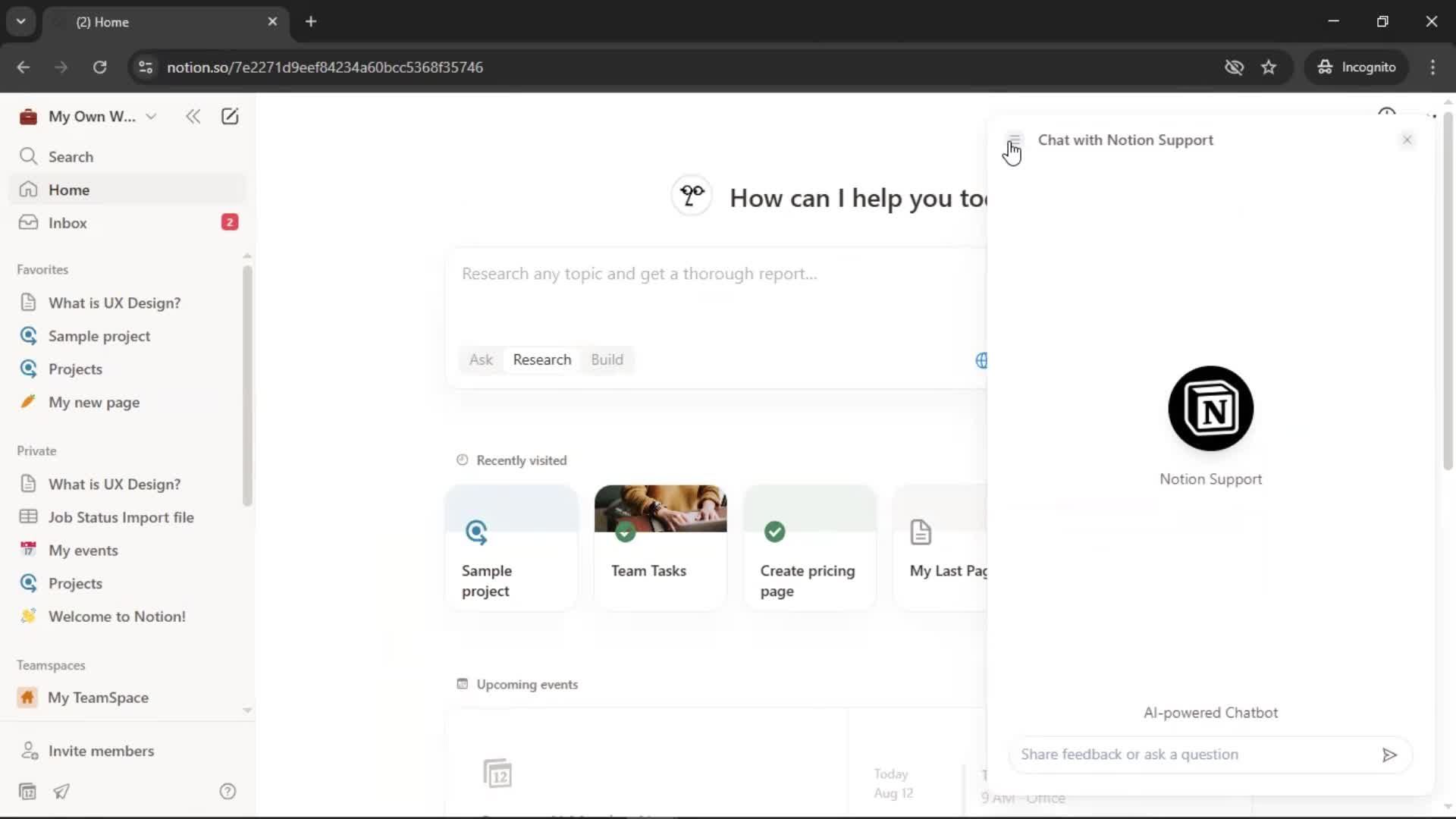Click the Incognito profile button
Image resolution: width=1456 pixels, height=819 pixels.
pos(1357,67)
